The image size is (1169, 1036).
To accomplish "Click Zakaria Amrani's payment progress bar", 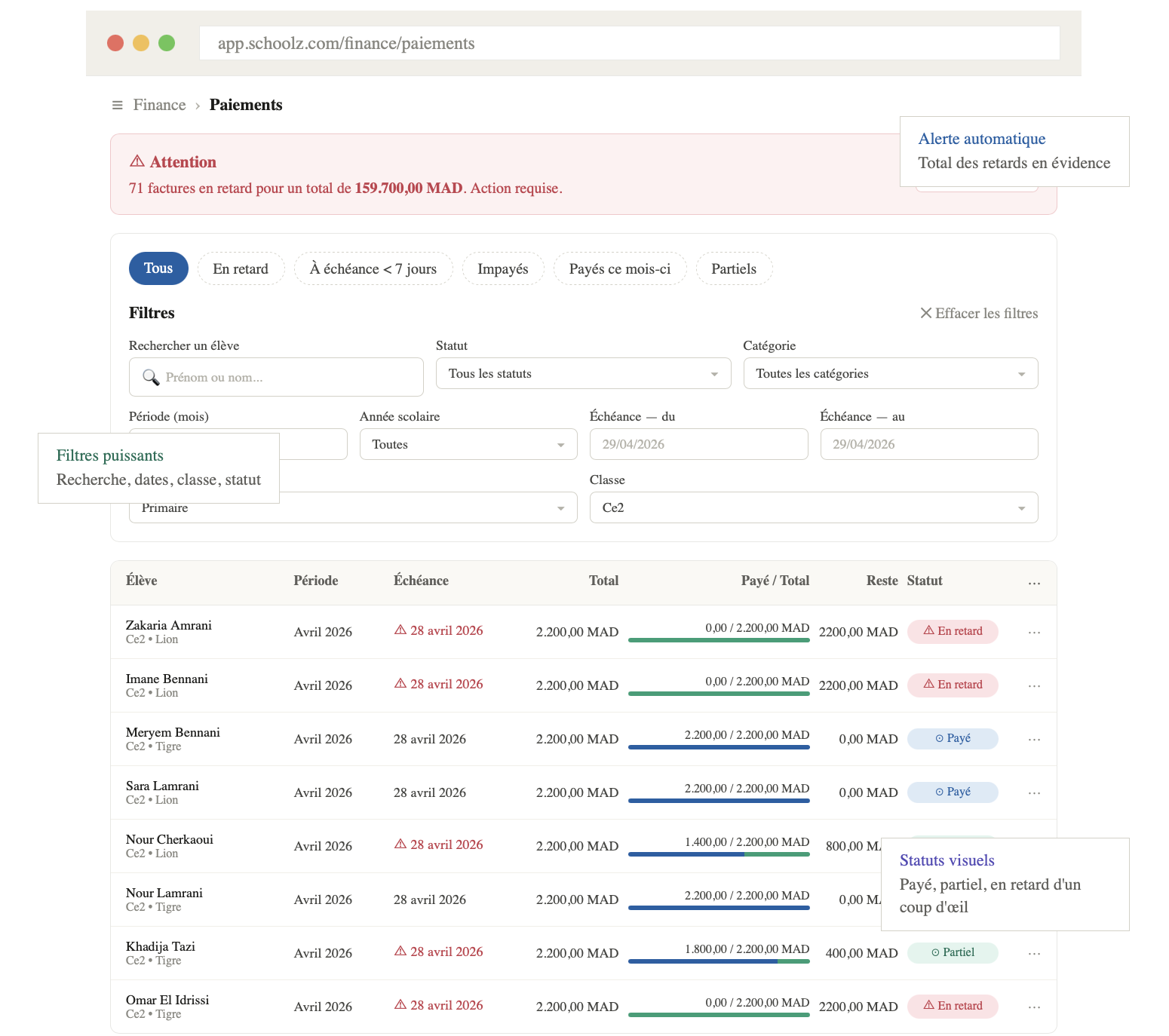I will point(719,640).
